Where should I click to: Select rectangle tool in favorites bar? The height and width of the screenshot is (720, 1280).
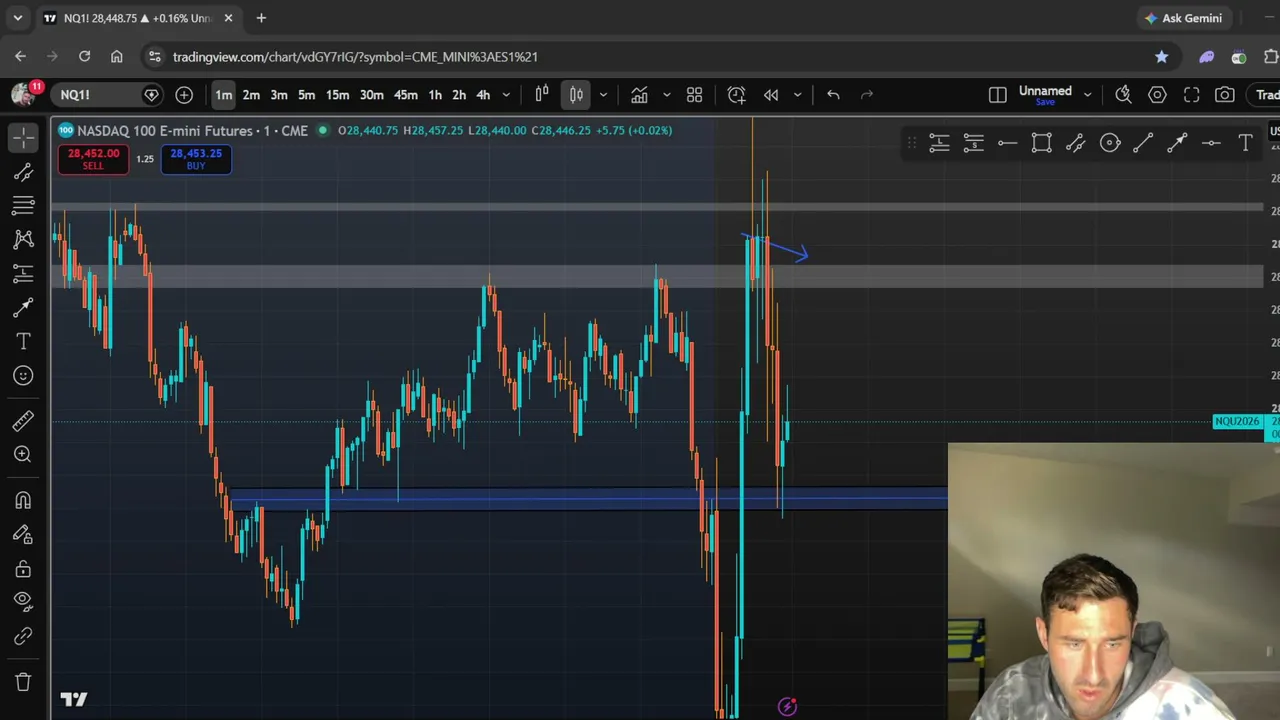tap(1041, 144)
